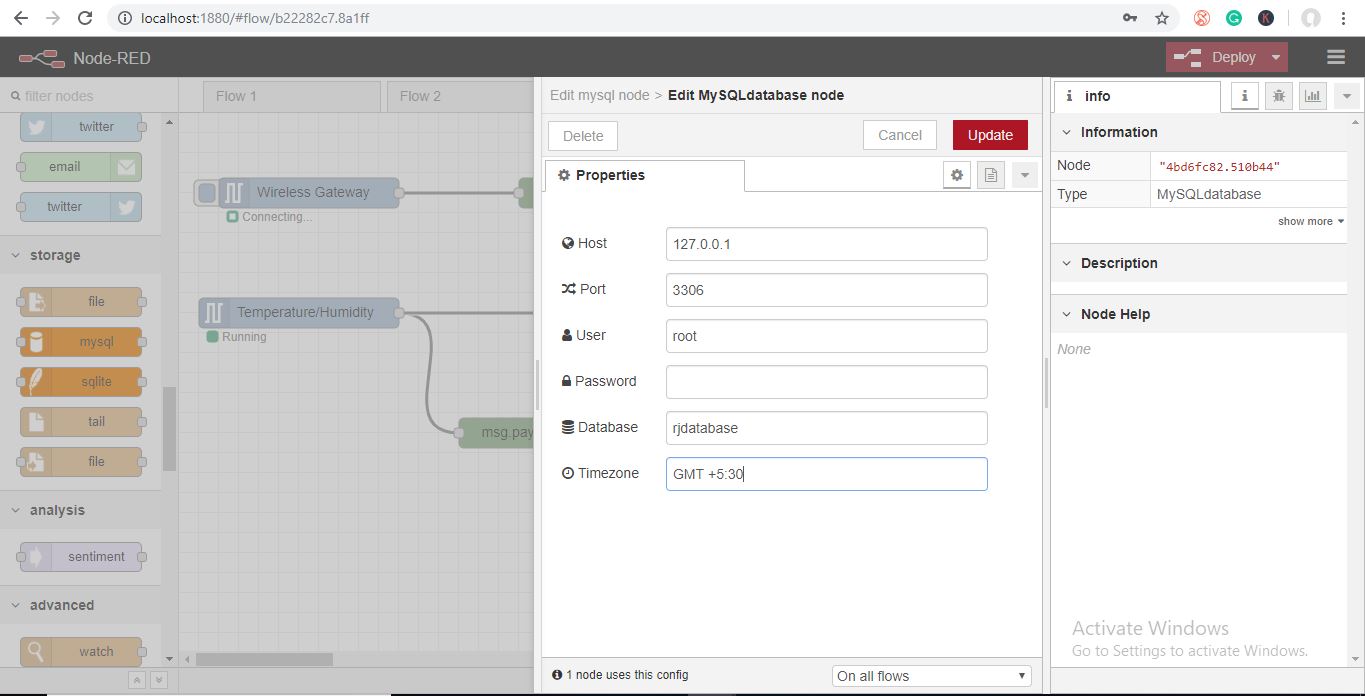Click the palette expand-all down arrows button
The image size is (1365, 696).
(x=158, y=680)
